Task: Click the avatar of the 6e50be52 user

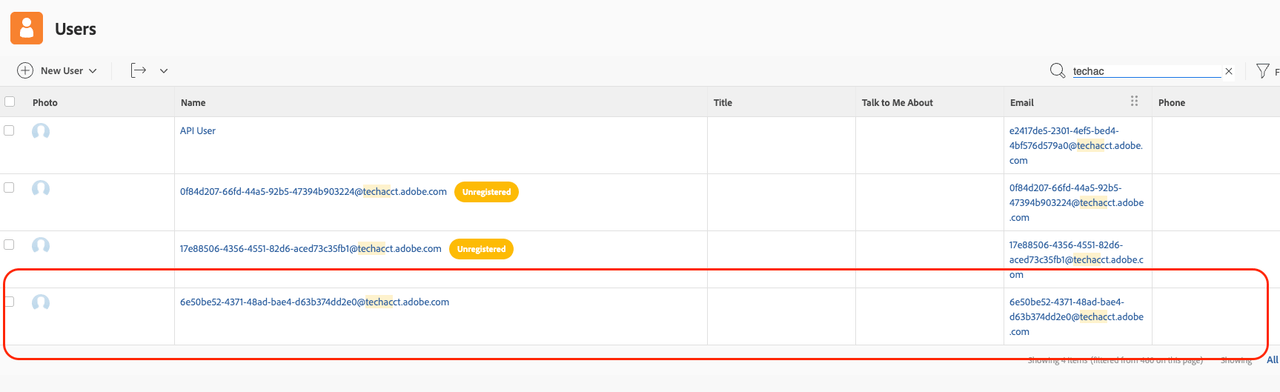Action: point(41,303)
